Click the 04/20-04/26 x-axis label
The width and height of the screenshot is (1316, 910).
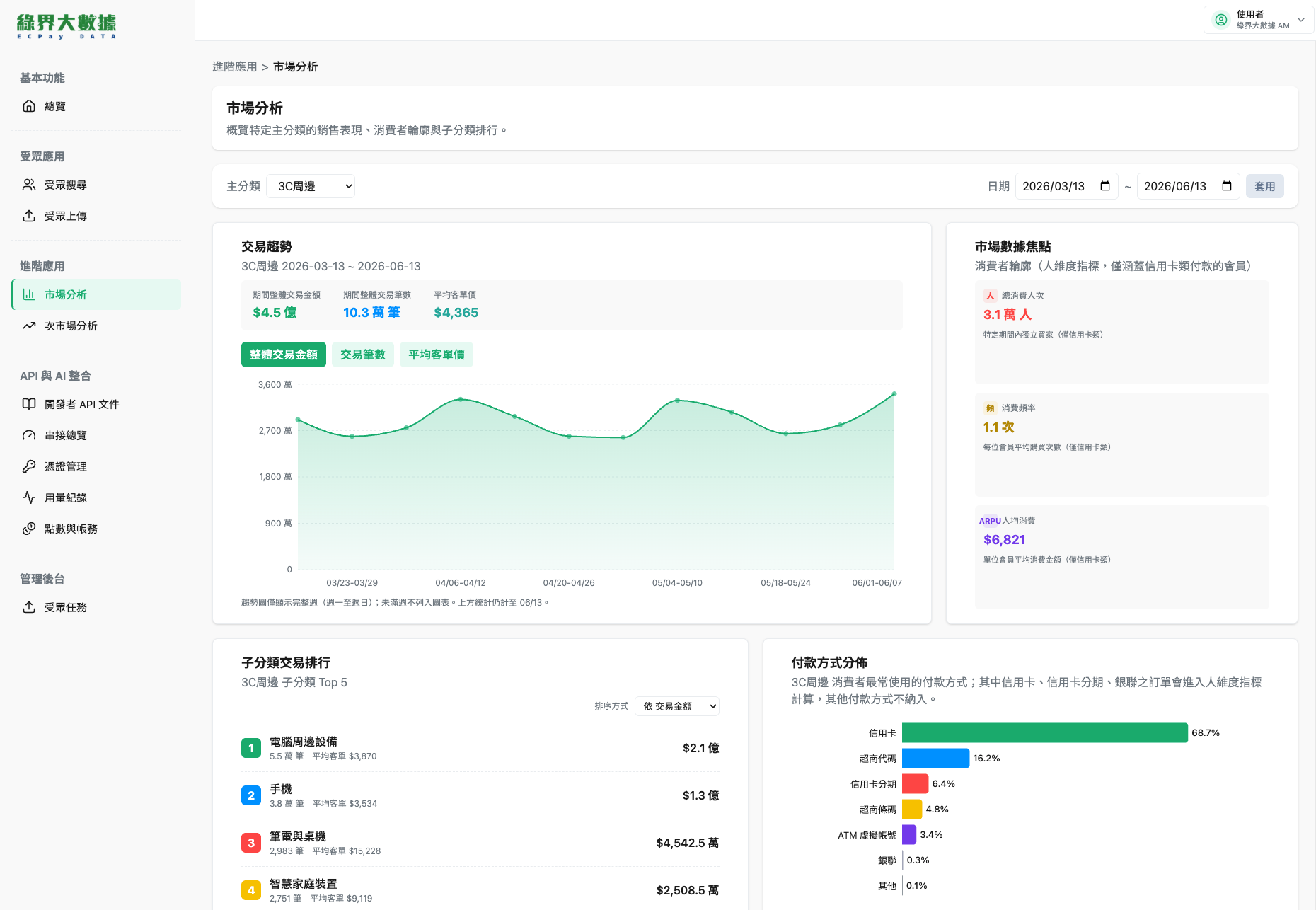[x=569, y=583]
